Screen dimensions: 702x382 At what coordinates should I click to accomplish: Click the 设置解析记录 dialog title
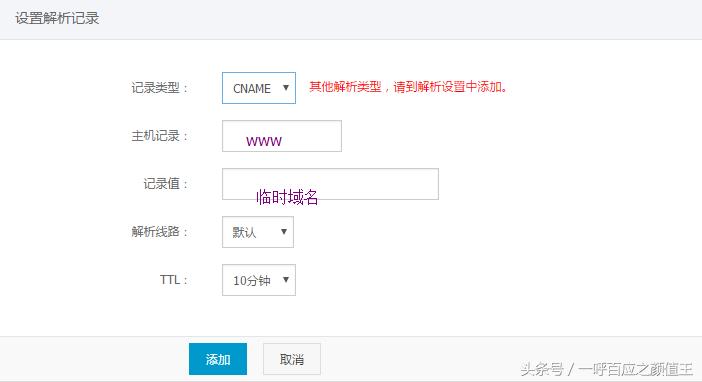57,18
